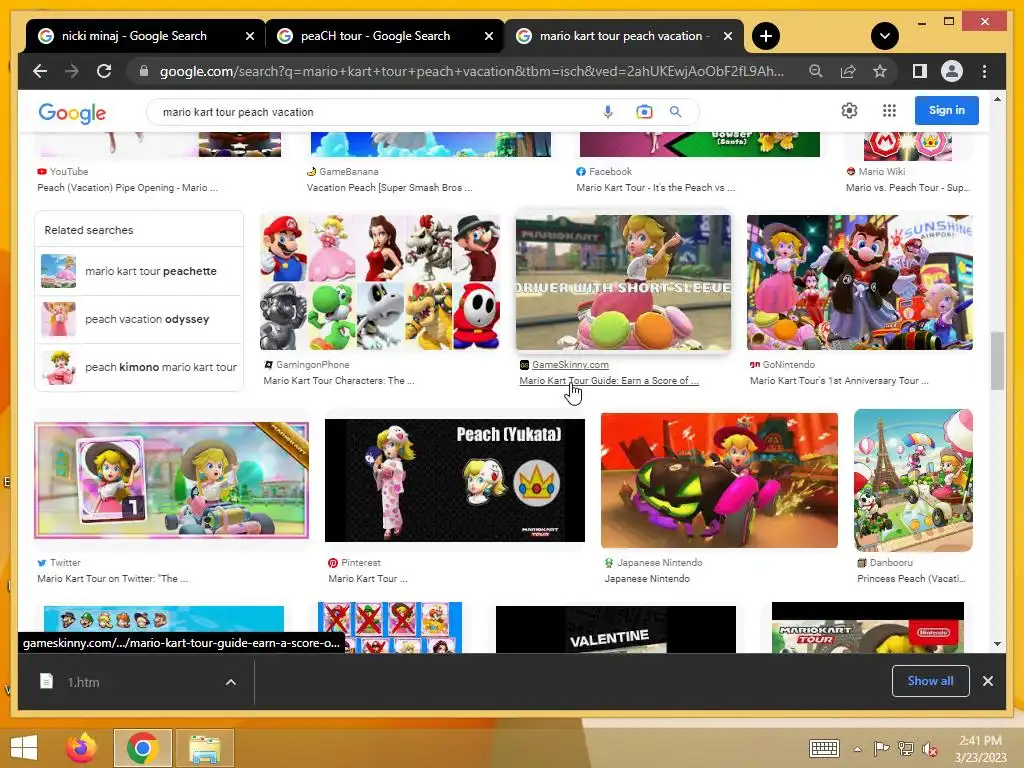This screenshot has width=1024, height=768.
Task: Open the Windows Start menu
Action: click(24, 747)
